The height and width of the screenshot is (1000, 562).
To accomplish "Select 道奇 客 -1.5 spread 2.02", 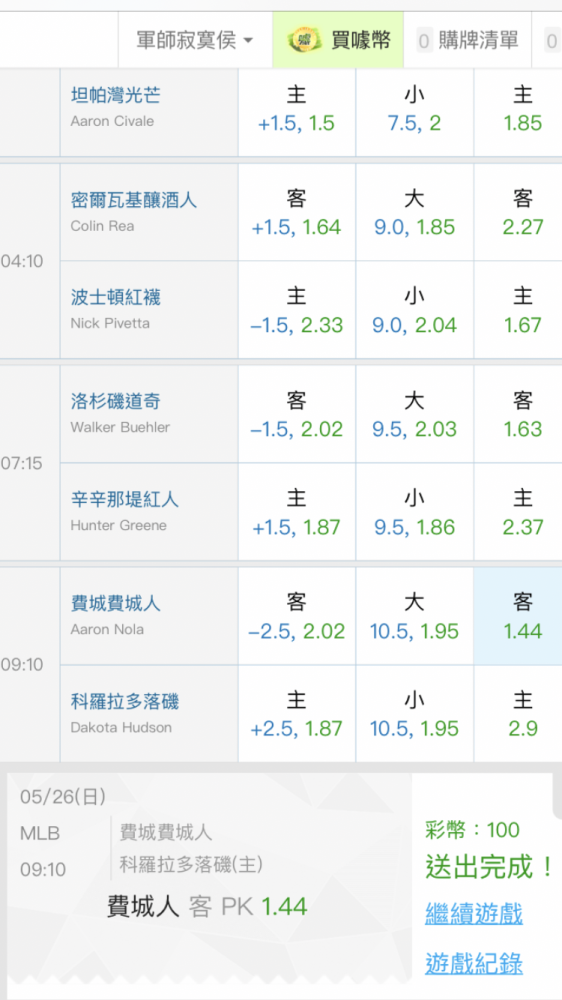I will pyautogui.click(x=297, y=414).
